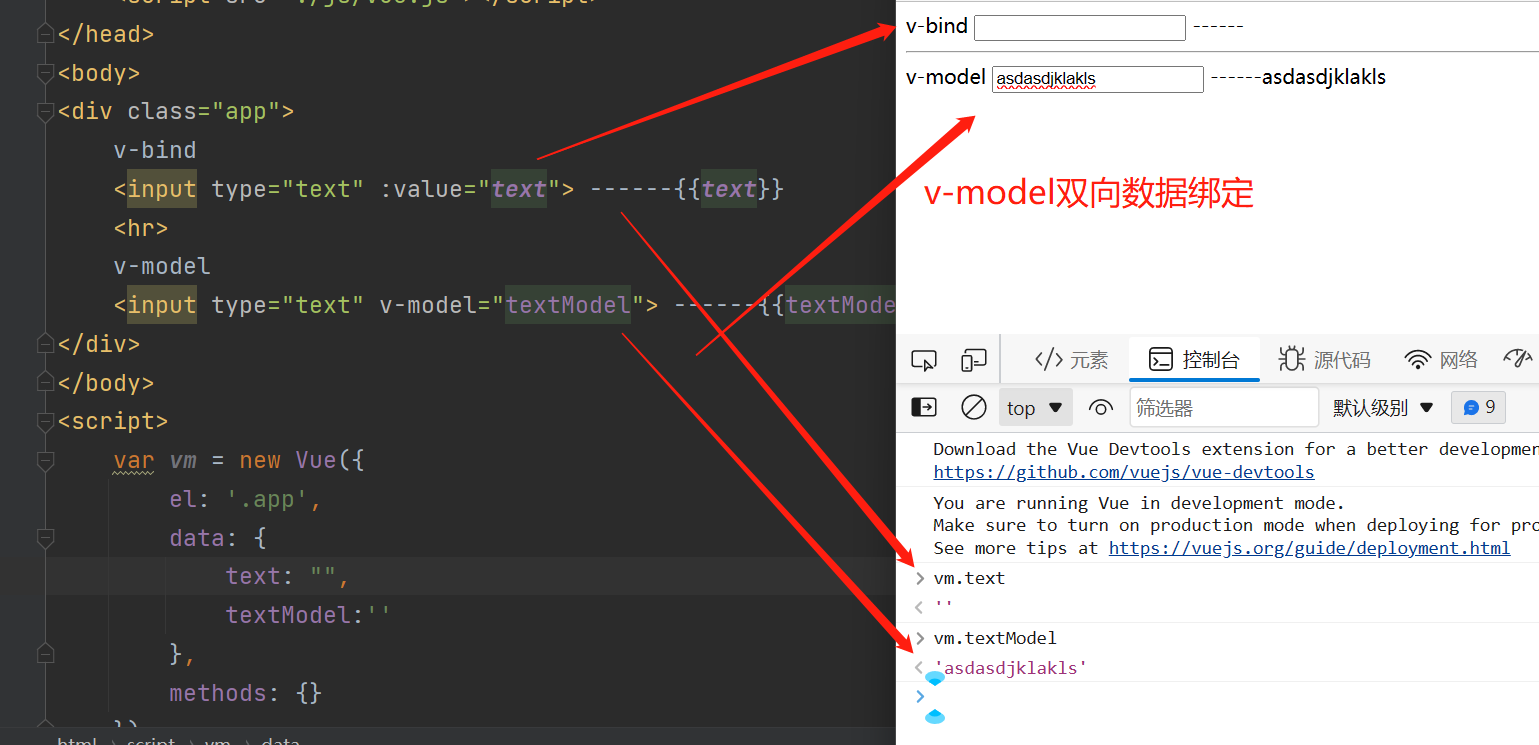
Task: Clear the console with the circle-slash icon
Action: (973, 407)
